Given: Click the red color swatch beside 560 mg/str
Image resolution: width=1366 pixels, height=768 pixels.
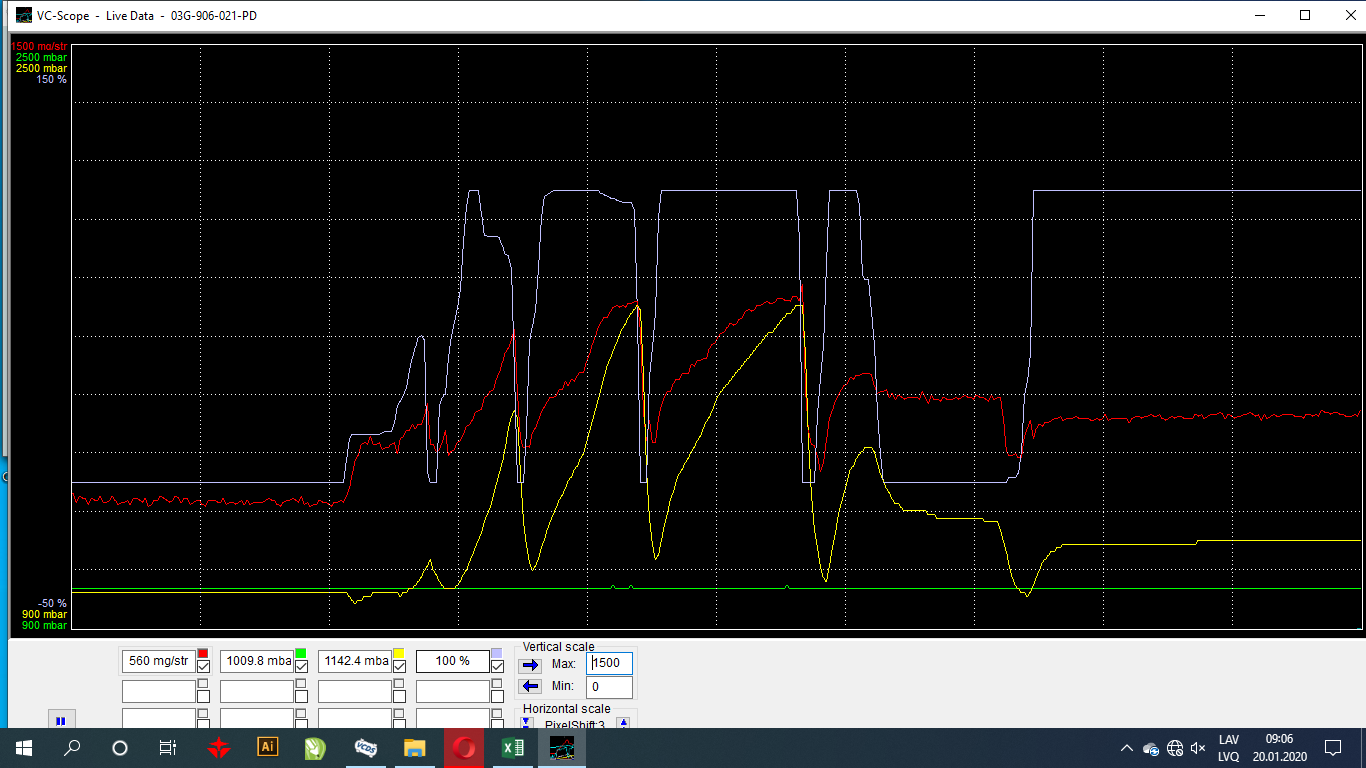Looking at the screenshot, I should pos(203,654).
